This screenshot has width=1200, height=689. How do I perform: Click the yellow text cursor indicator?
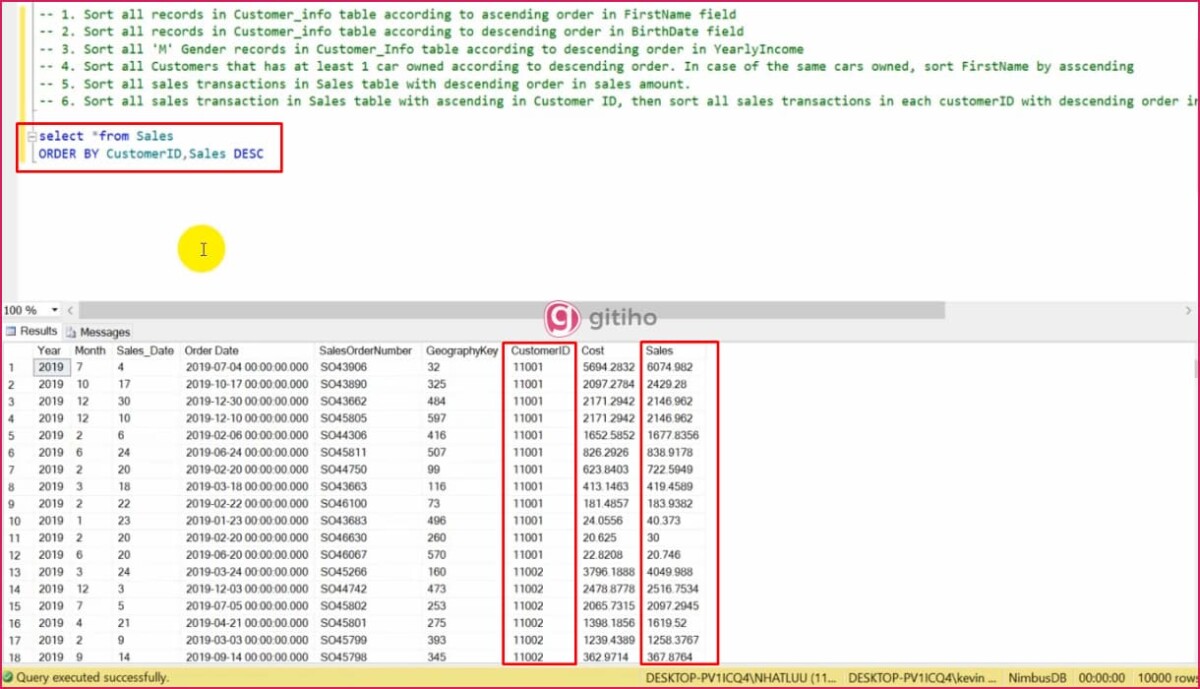pos(202,248)
